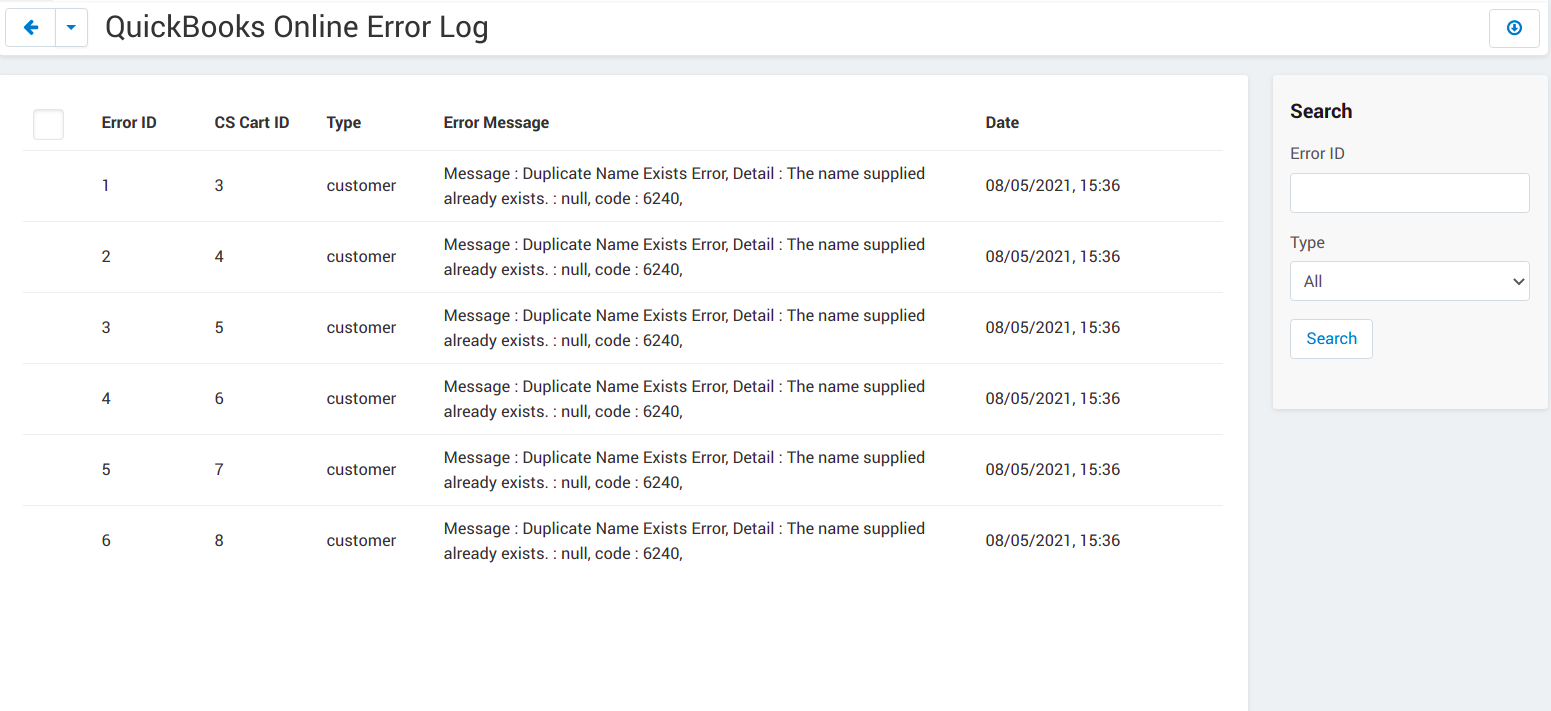Click CS Cart ID 8 cell
The image size is (1551, 711).
click(x=219, y=541)
